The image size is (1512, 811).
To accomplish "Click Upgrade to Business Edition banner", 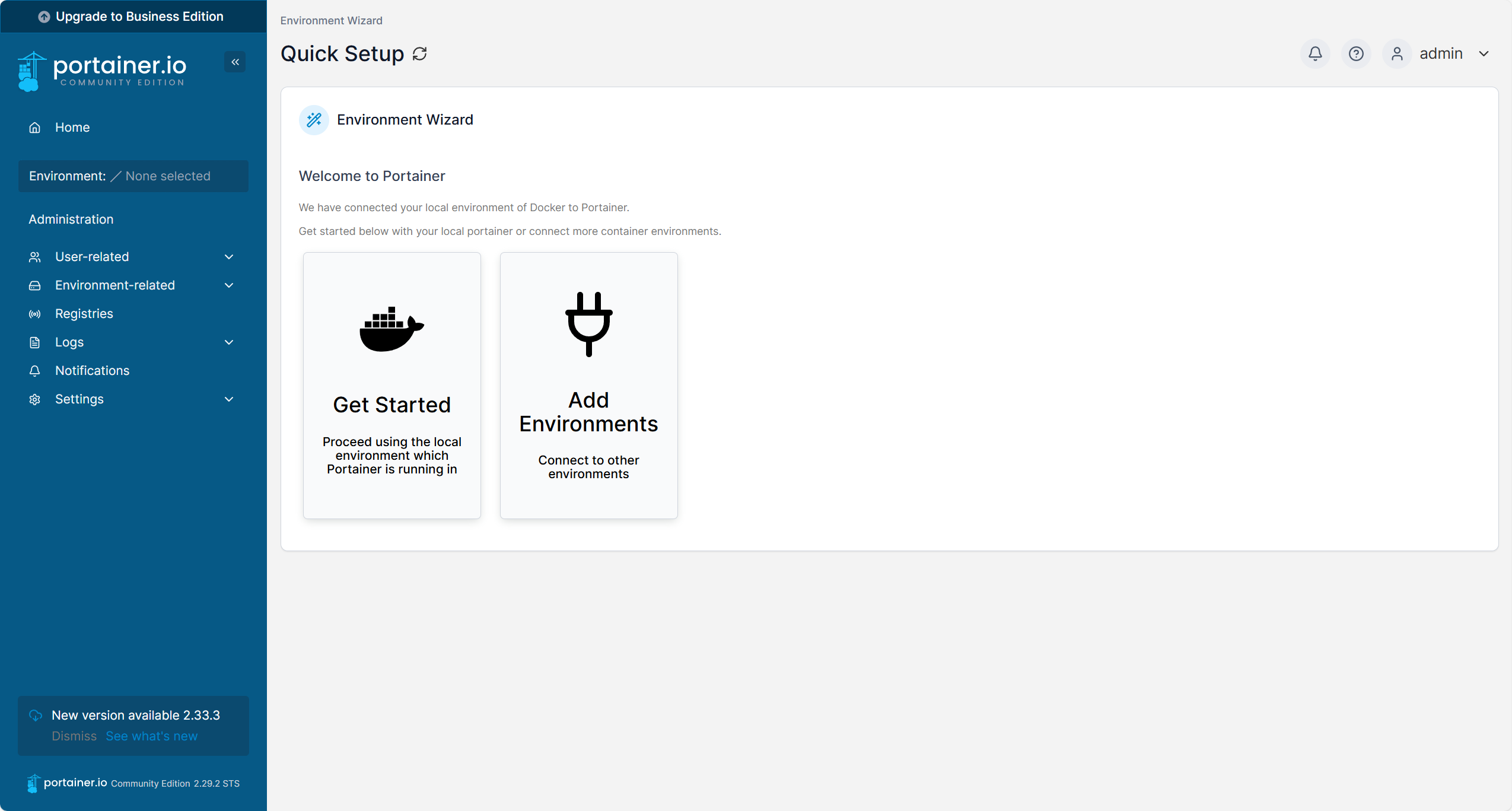I will (x=133, y=17).
